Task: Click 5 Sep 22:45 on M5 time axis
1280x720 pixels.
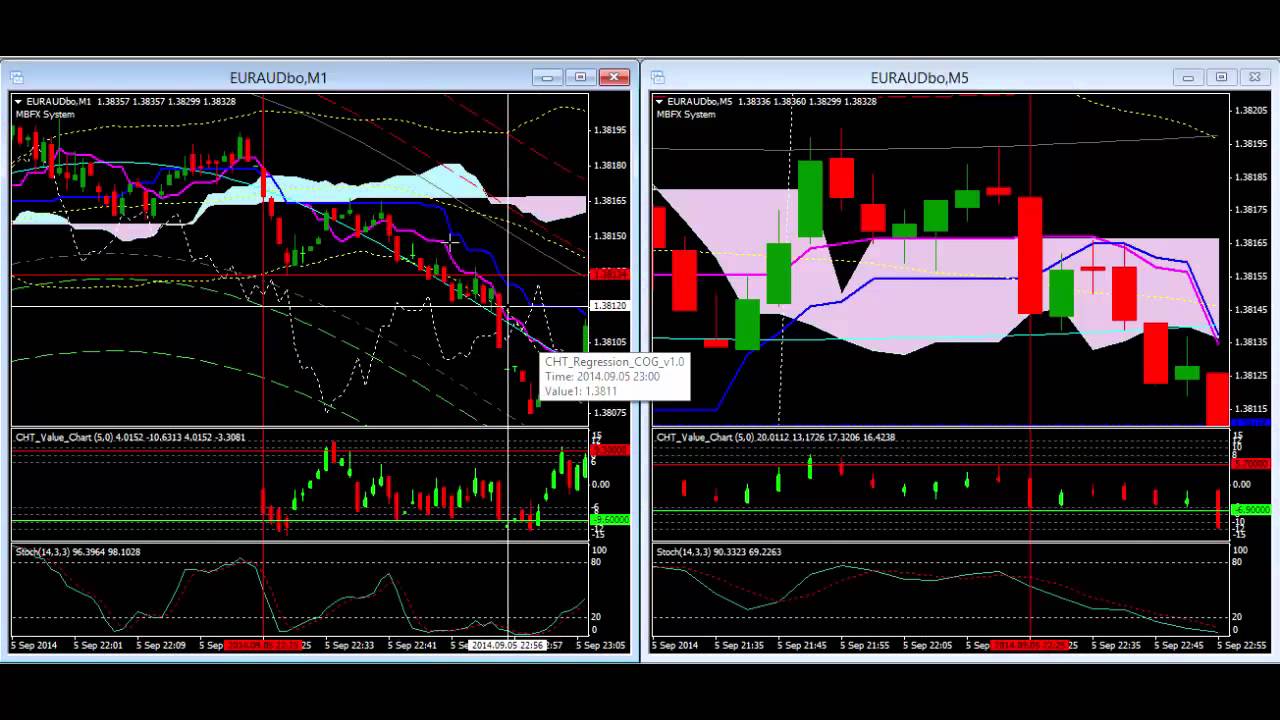Action: point(1180,646)
